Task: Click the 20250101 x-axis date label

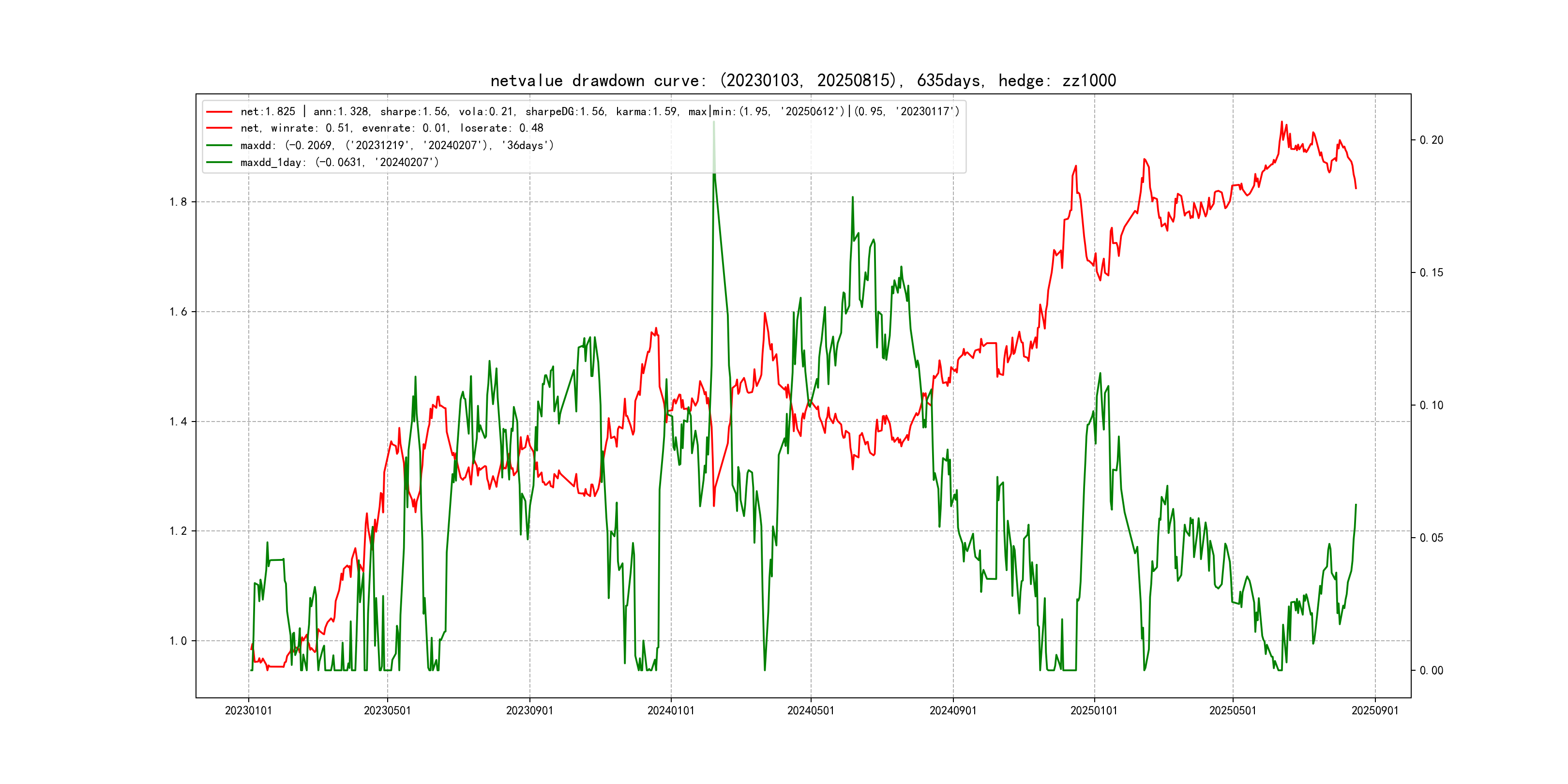Action: coord(1094,711)
